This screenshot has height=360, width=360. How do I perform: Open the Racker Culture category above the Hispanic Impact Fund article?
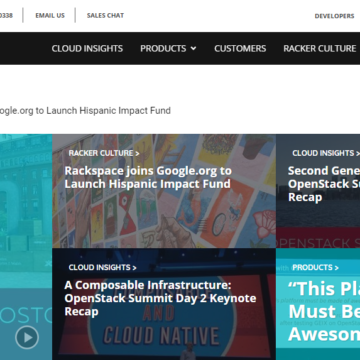(x=104, y=153)
